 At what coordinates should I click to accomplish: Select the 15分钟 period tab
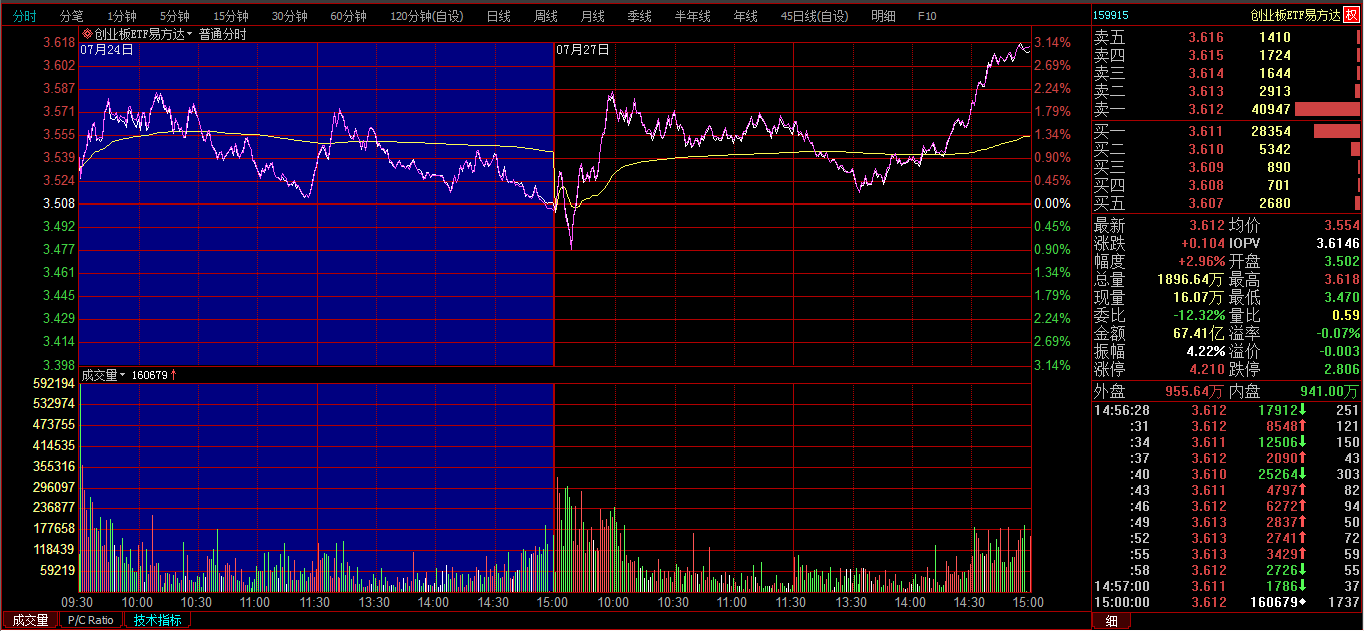231,16
